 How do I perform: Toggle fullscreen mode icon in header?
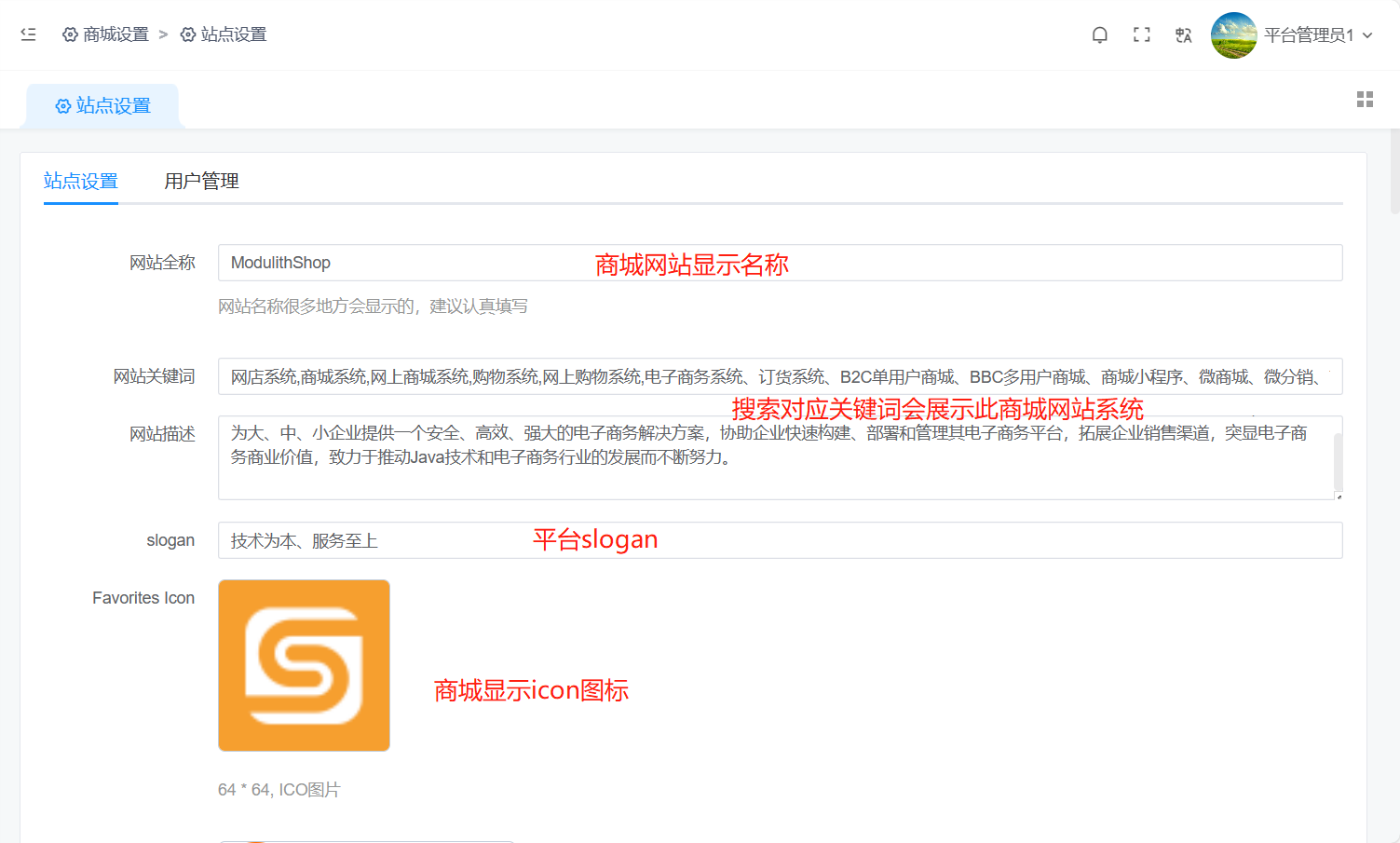(1141, 35)
